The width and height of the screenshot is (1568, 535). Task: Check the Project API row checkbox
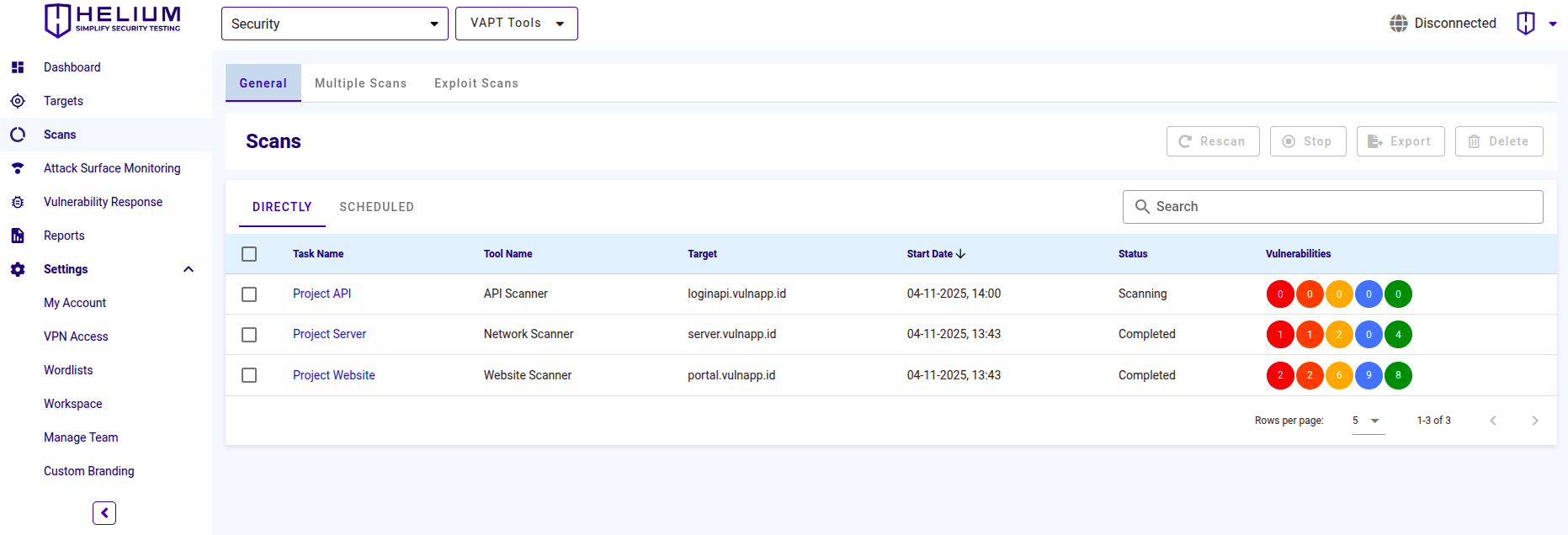pyautogui.click(x=249, y=294)
